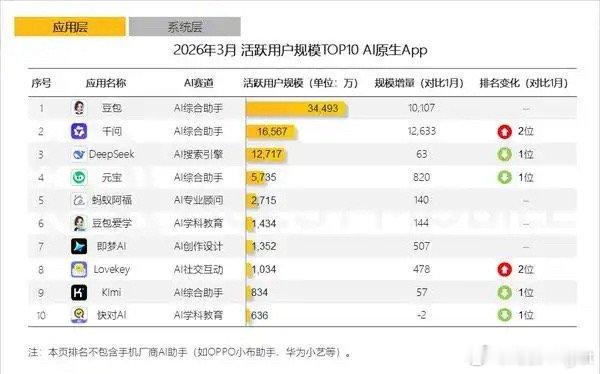This screenshot has width=600, height=374.
Task: Click AI专业顾问 category in 蚂蚁阿福 row
Action: (x=198, y=200)
